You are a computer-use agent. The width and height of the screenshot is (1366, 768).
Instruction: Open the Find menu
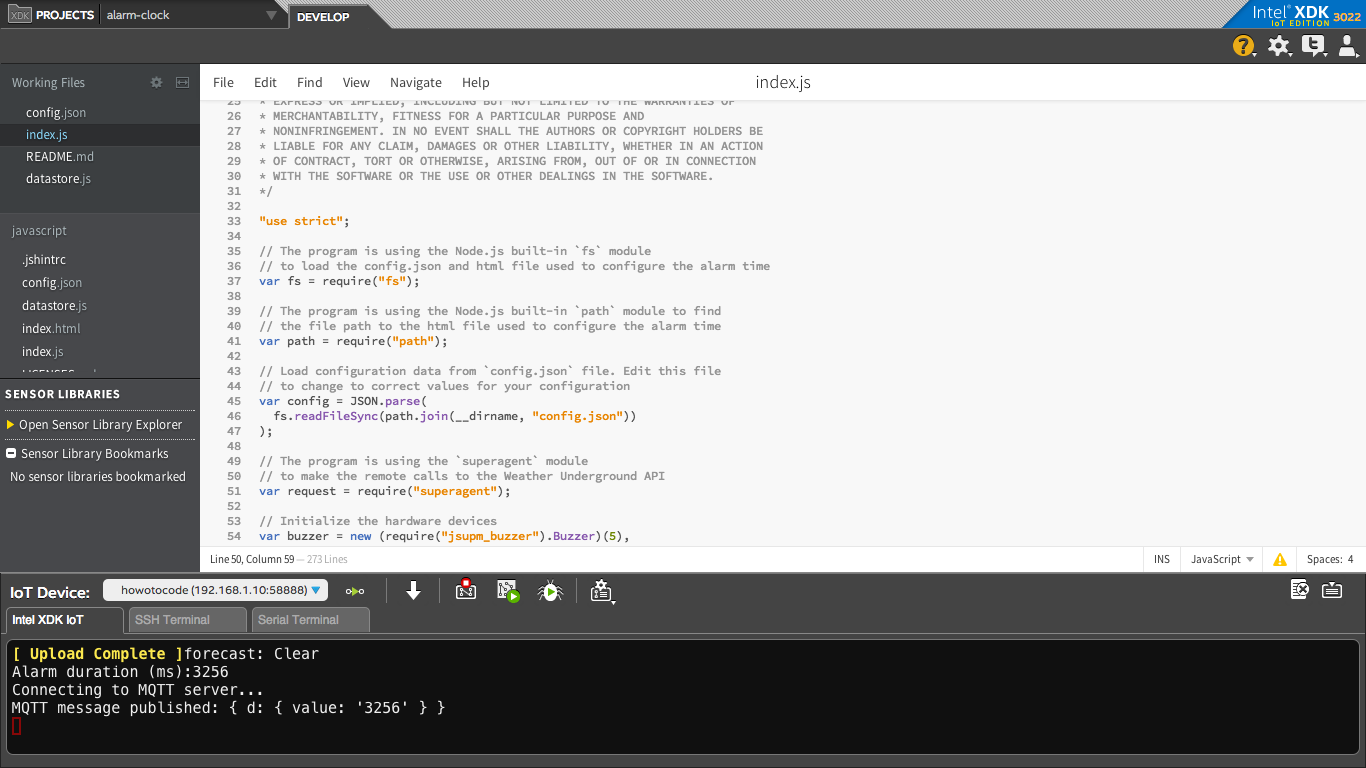(x=310, y=82)
